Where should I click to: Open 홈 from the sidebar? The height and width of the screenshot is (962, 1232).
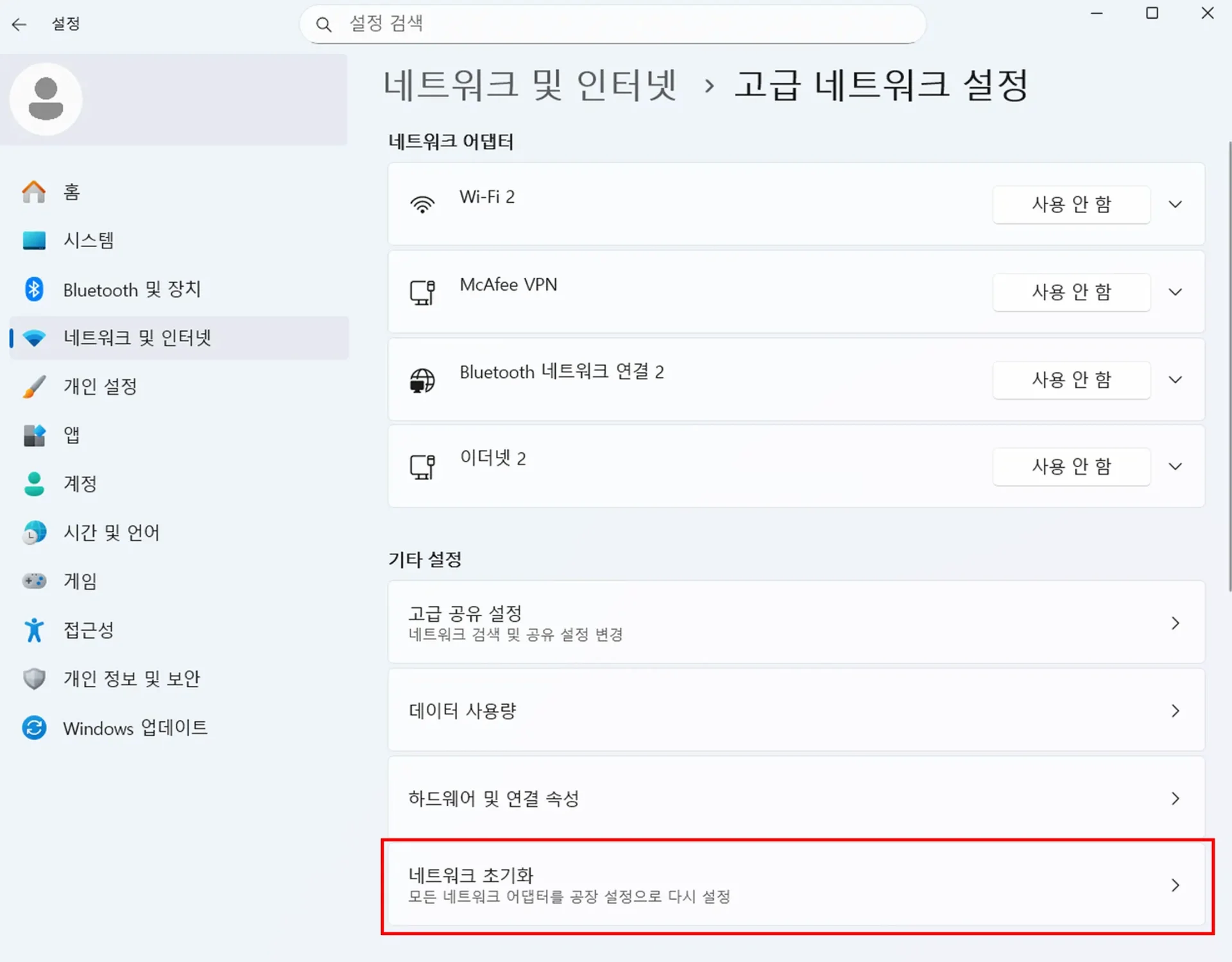point(71,192)
